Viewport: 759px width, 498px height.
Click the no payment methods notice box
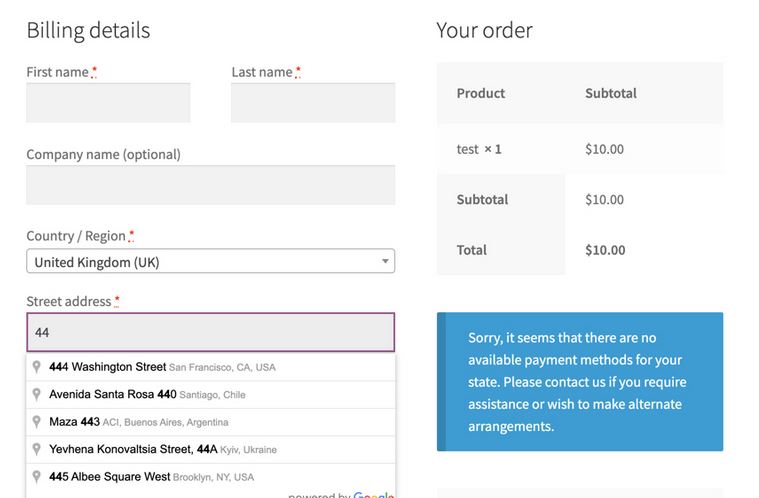click(580, 382)
